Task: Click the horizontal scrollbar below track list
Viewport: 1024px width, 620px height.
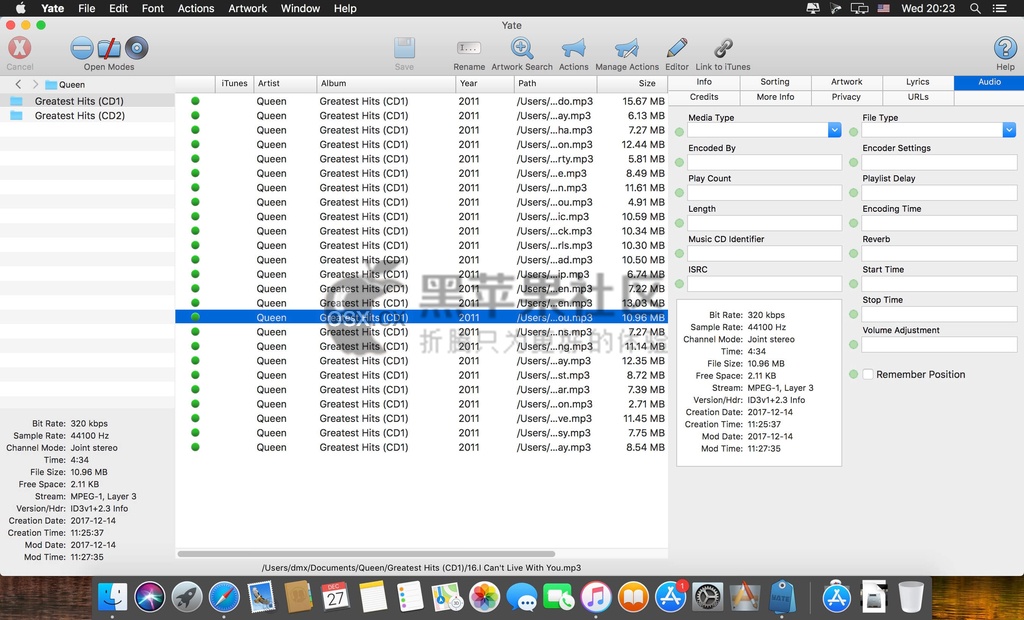Action: 366,554
